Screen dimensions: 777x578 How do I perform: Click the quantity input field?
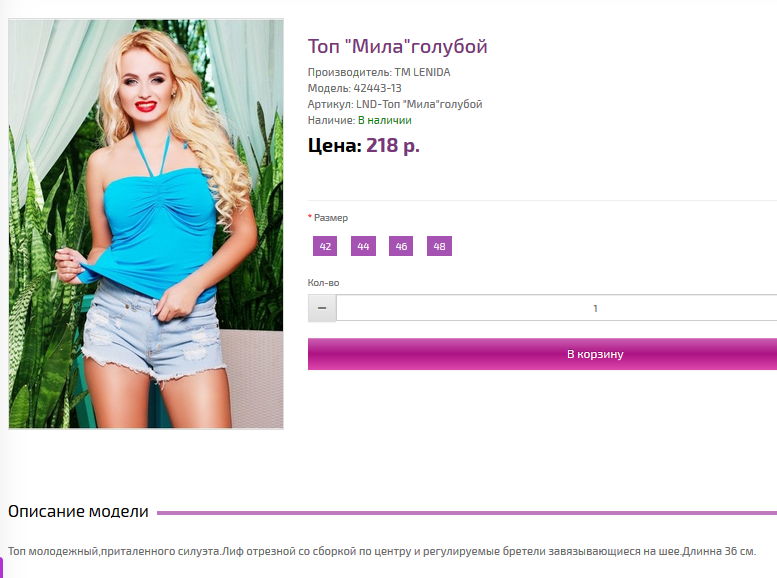click(556, 308)
